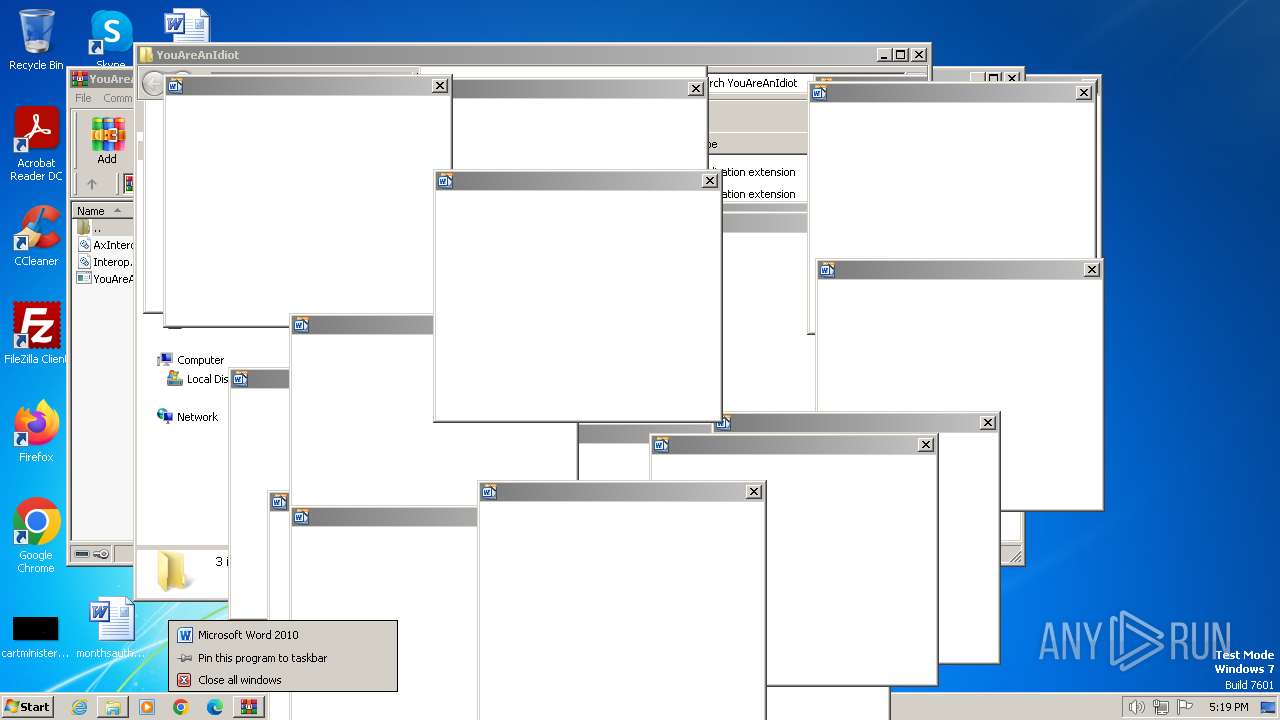Click the WinRAR key icon in status bar

101,554
